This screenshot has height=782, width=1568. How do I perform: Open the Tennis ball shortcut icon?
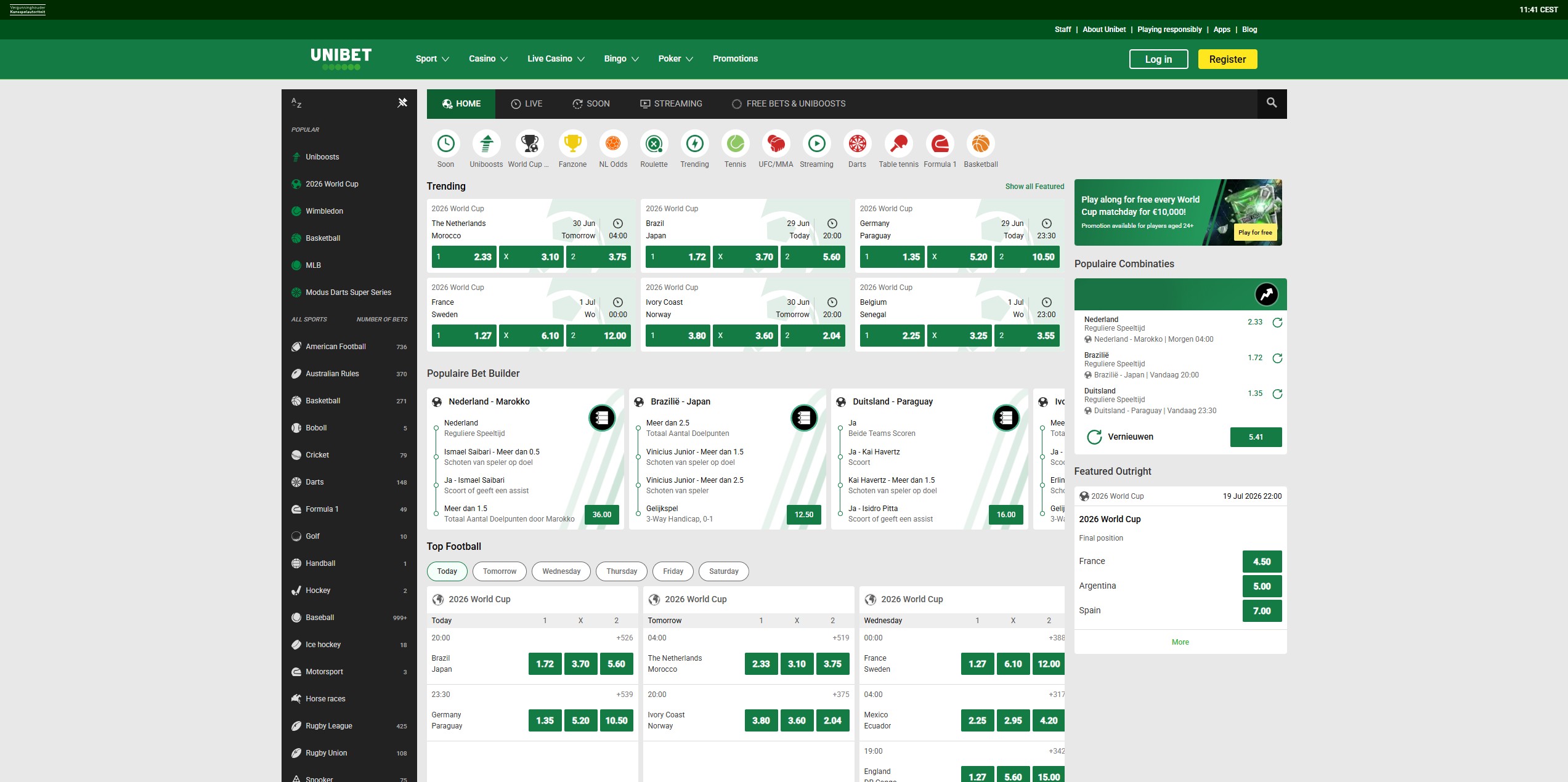pos(735,143)
